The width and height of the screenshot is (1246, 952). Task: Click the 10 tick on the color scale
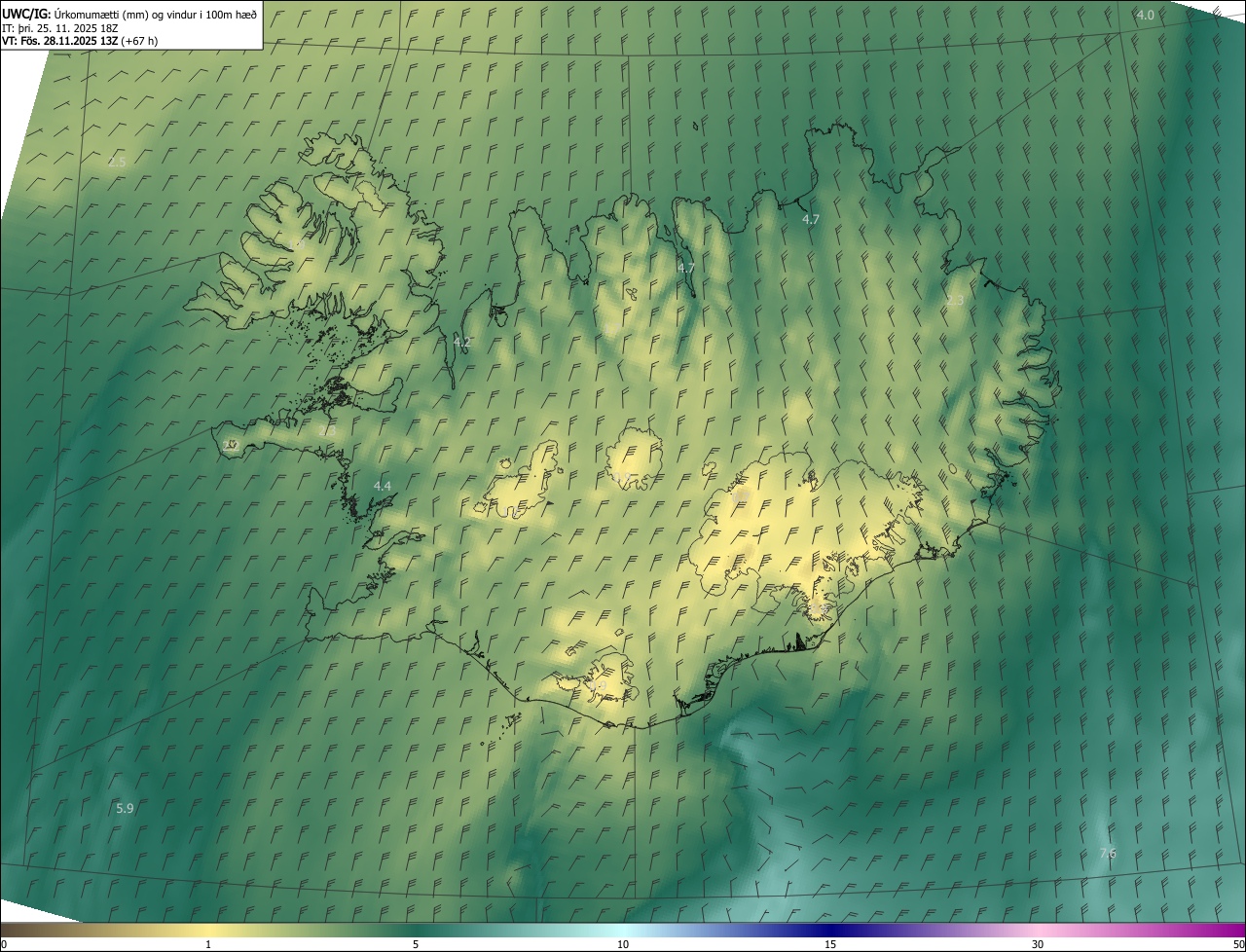(x=623, y=944)
